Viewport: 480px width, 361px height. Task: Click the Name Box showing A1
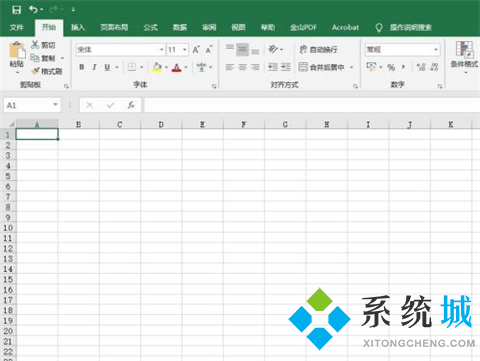pos(32,105)
